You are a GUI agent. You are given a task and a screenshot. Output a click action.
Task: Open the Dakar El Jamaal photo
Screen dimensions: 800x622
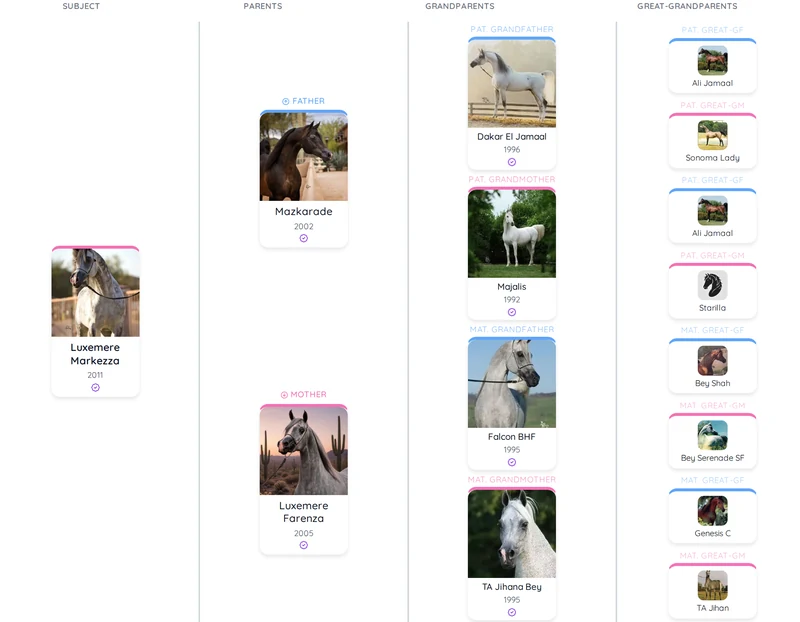(x=512, y=83)
